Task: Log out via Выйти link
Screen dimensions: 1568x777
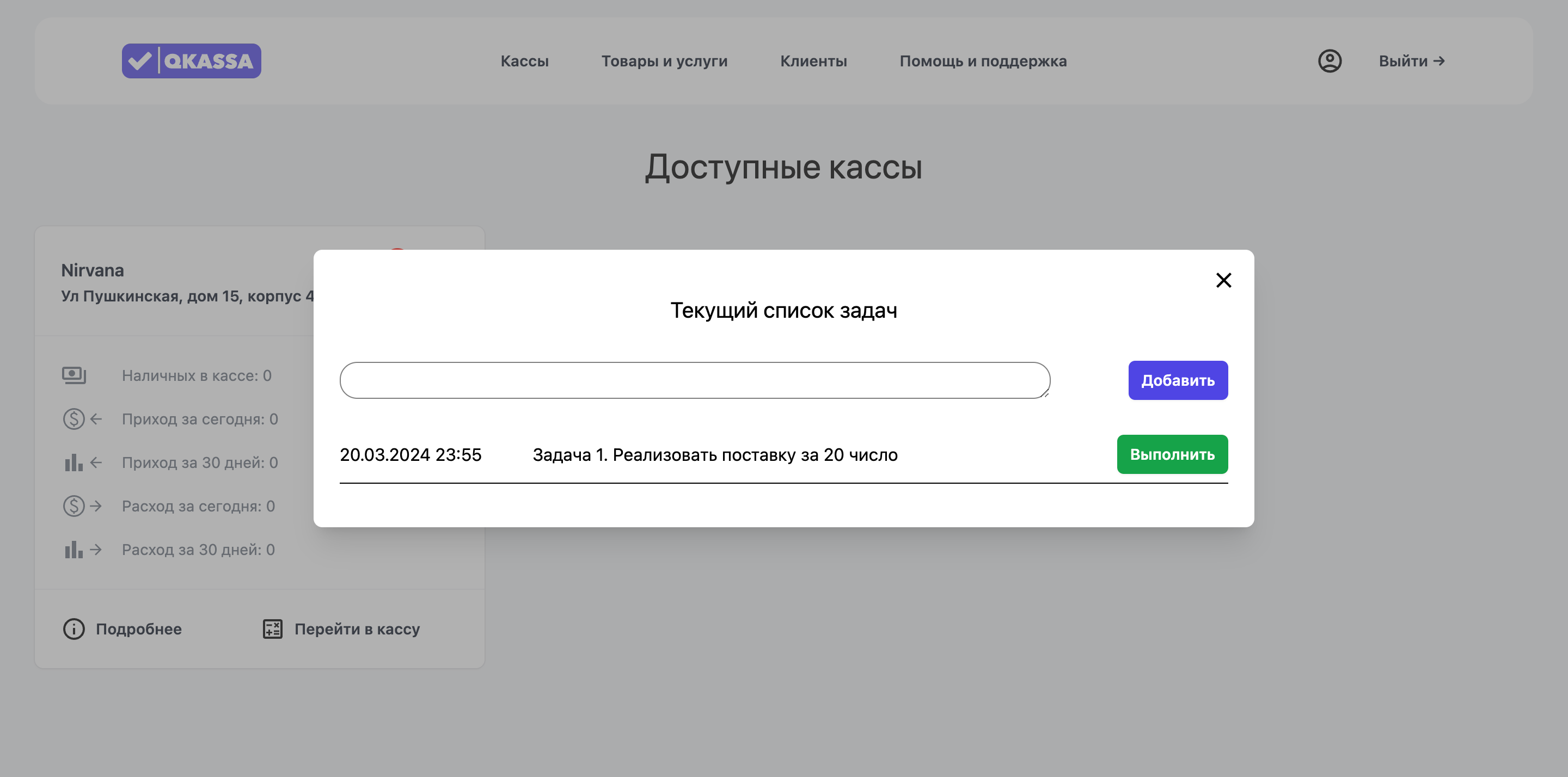Action: click(x=1411, y=61)
